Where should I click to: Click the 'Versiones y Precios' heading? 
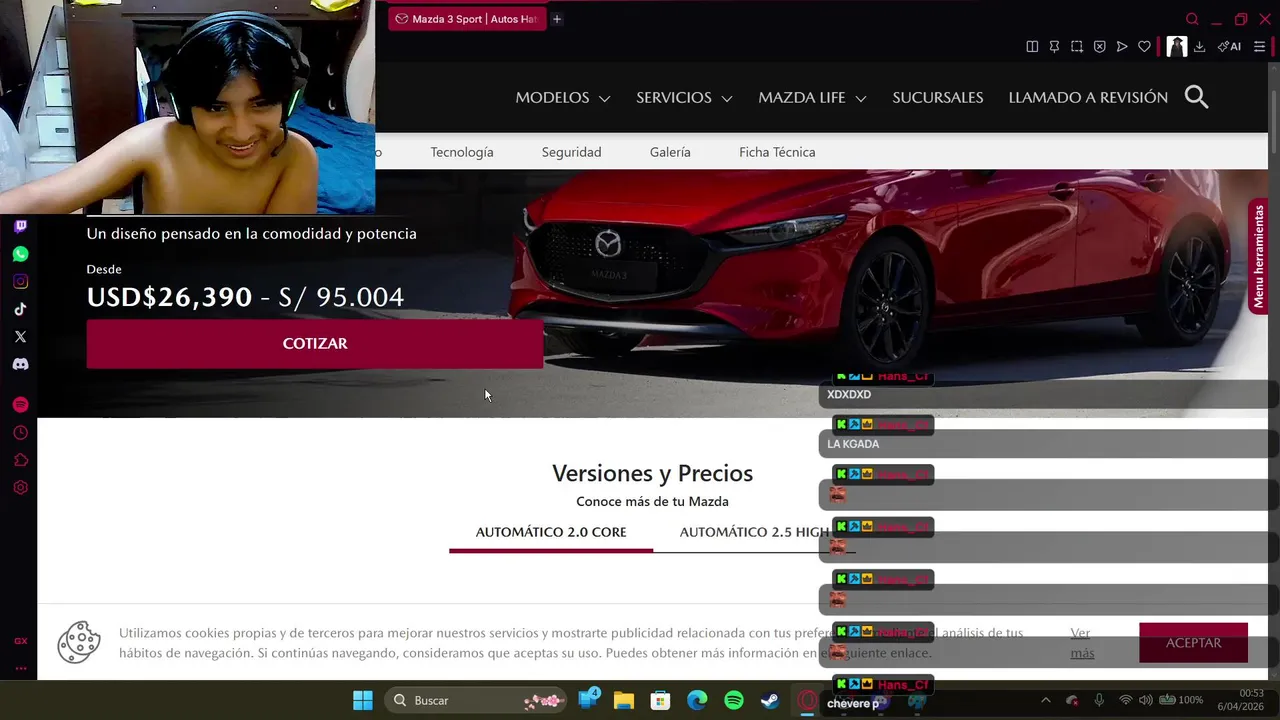click(x=652, y=473)
